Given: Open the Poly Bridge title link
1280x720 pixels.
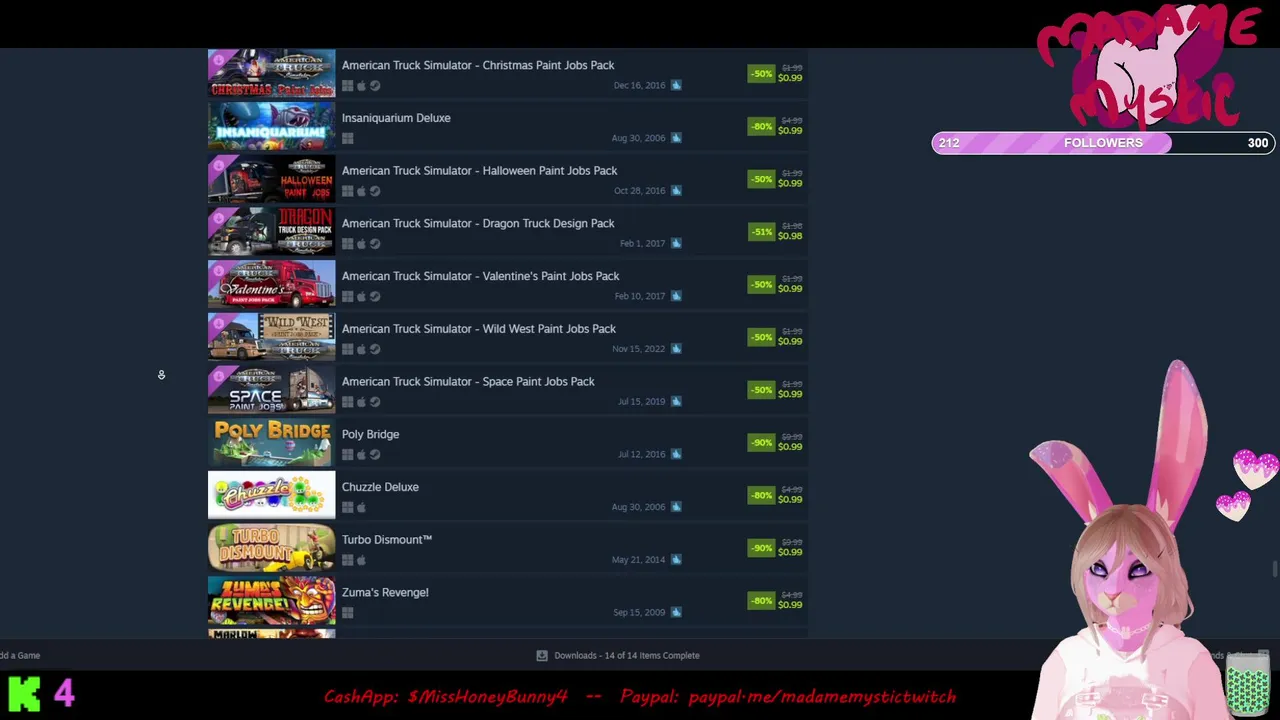Looking at the screenshot, I should 371,435.
